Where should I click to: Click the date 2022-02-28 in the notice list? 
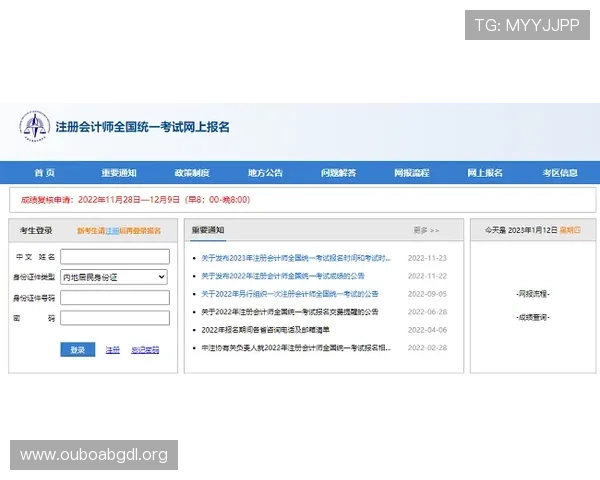(x=427, y=348)
